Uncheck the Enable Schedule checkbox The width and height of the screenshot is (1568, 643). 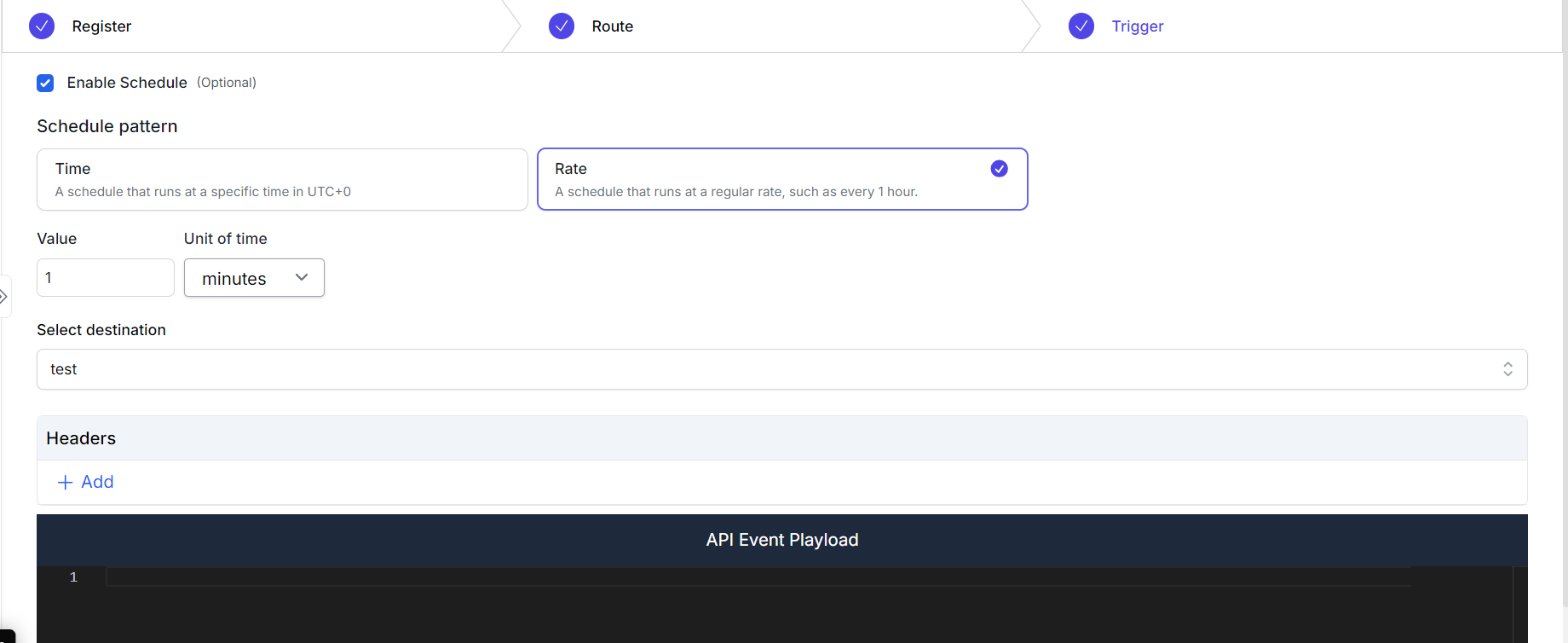pyautogui.click(x=45, y=83)
